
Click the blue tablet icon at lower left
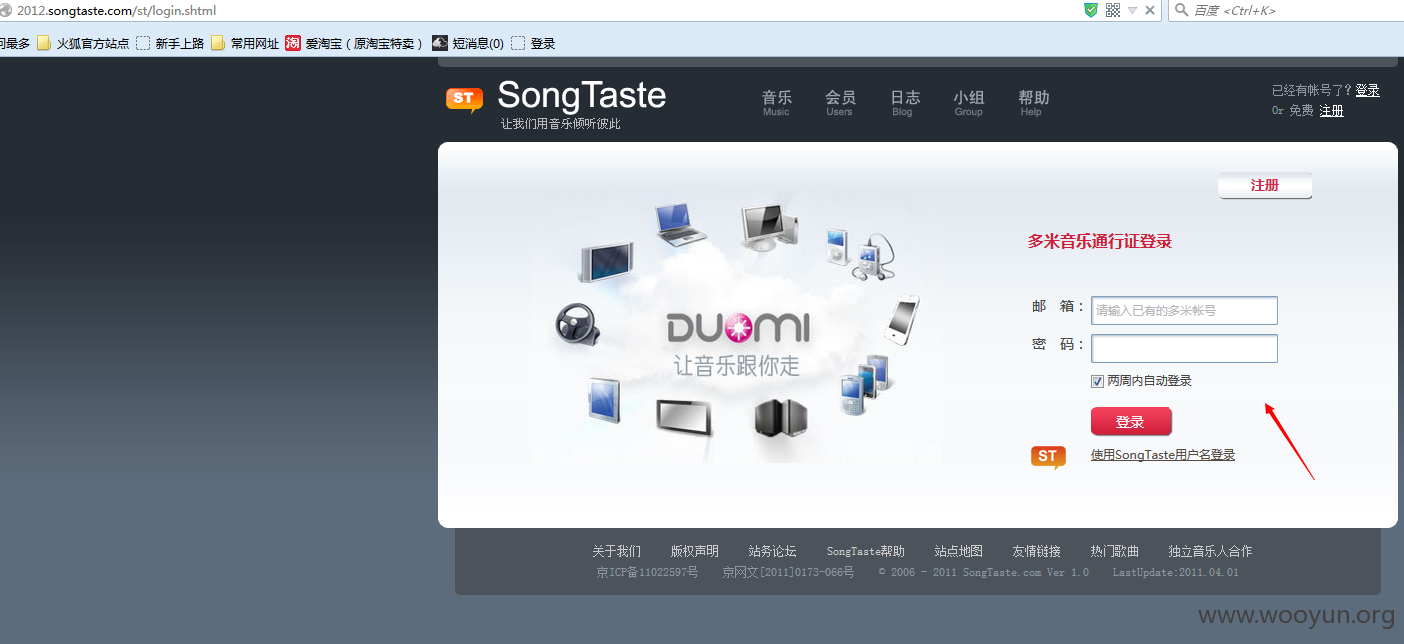(x=604, y=400)
